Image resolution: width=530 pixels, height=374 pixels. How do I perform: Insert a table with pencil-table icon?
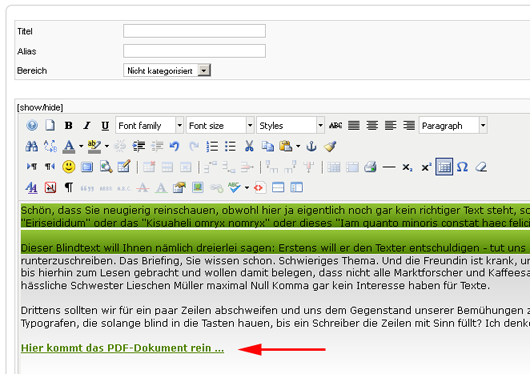[x=124, y=166]
